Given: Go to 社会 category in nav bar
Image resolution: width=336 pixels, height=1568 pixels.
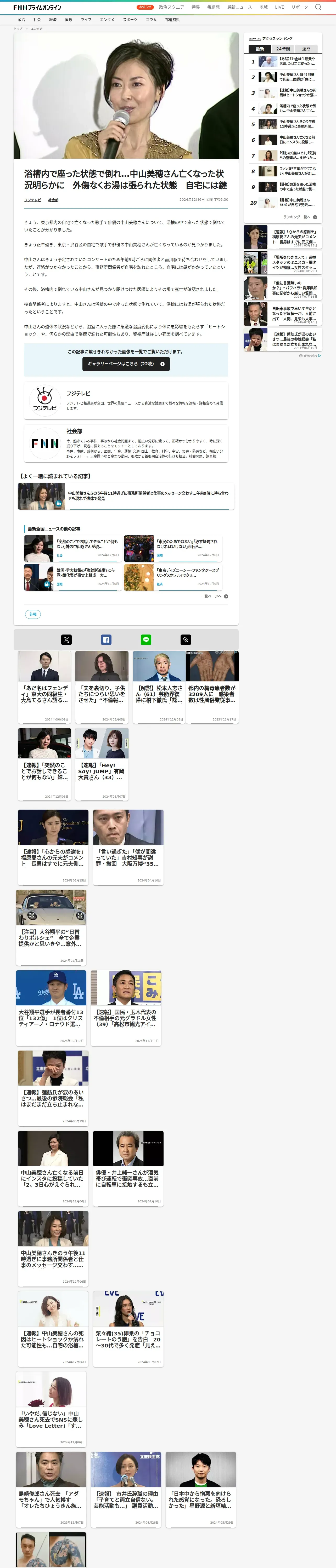Looking at the screenshot, I should click(37, 20).
